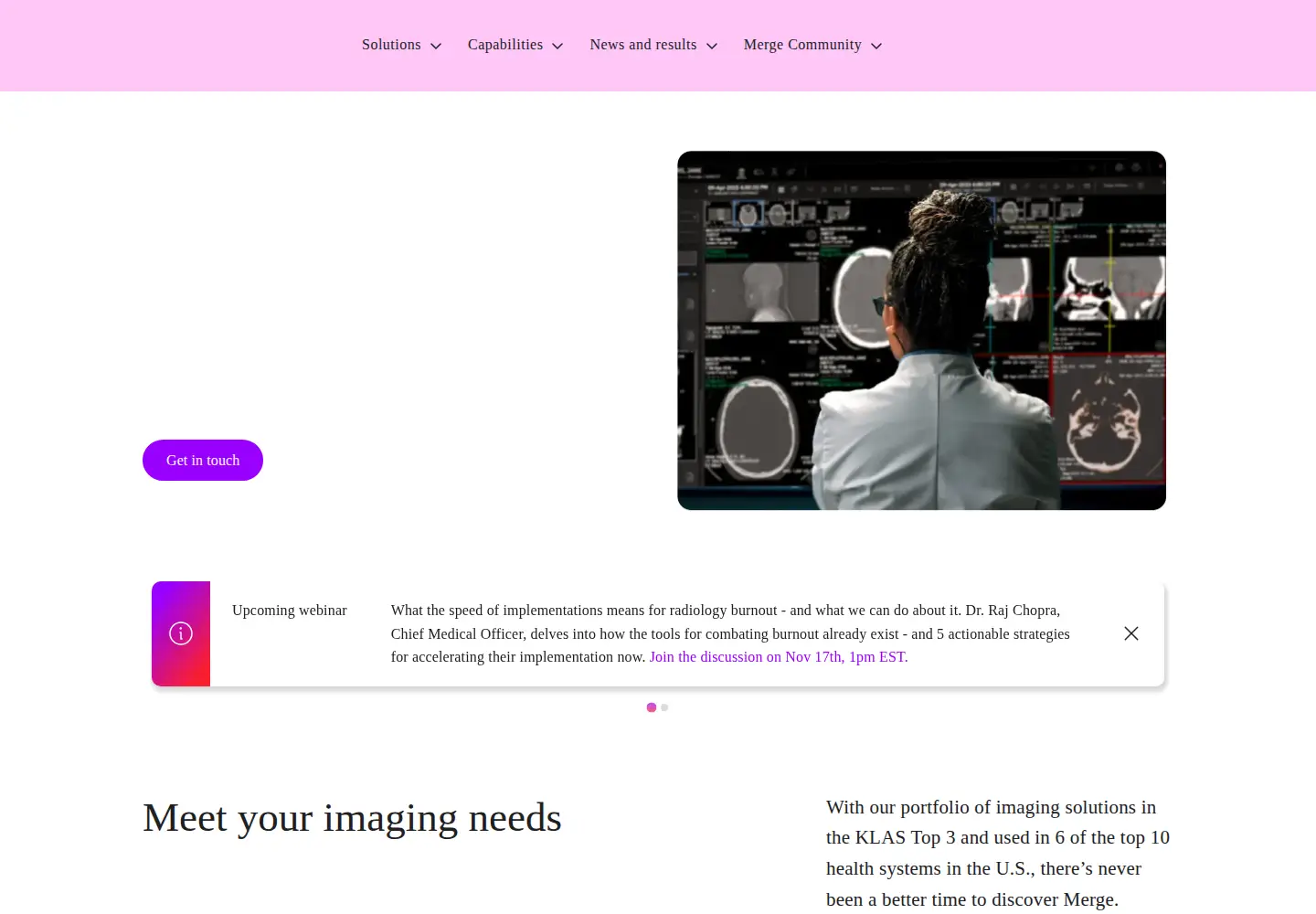The width and height of the screenshot is (1316, 914).
Task: Click the Meet your imaging needs heading
Action: tap(352, 818)
